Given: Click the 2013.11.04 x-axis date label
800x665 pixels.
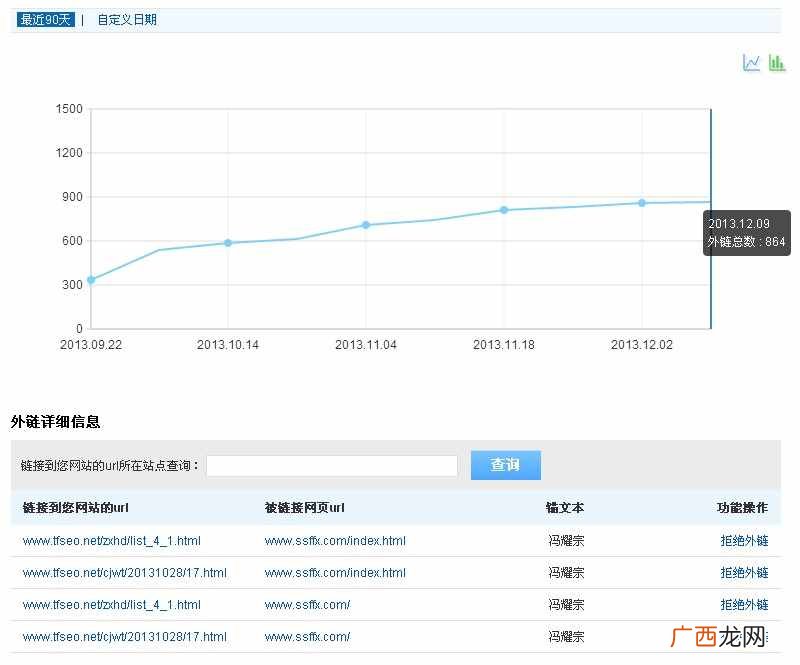Looking at the screenshot, I should tap(366, 345).
